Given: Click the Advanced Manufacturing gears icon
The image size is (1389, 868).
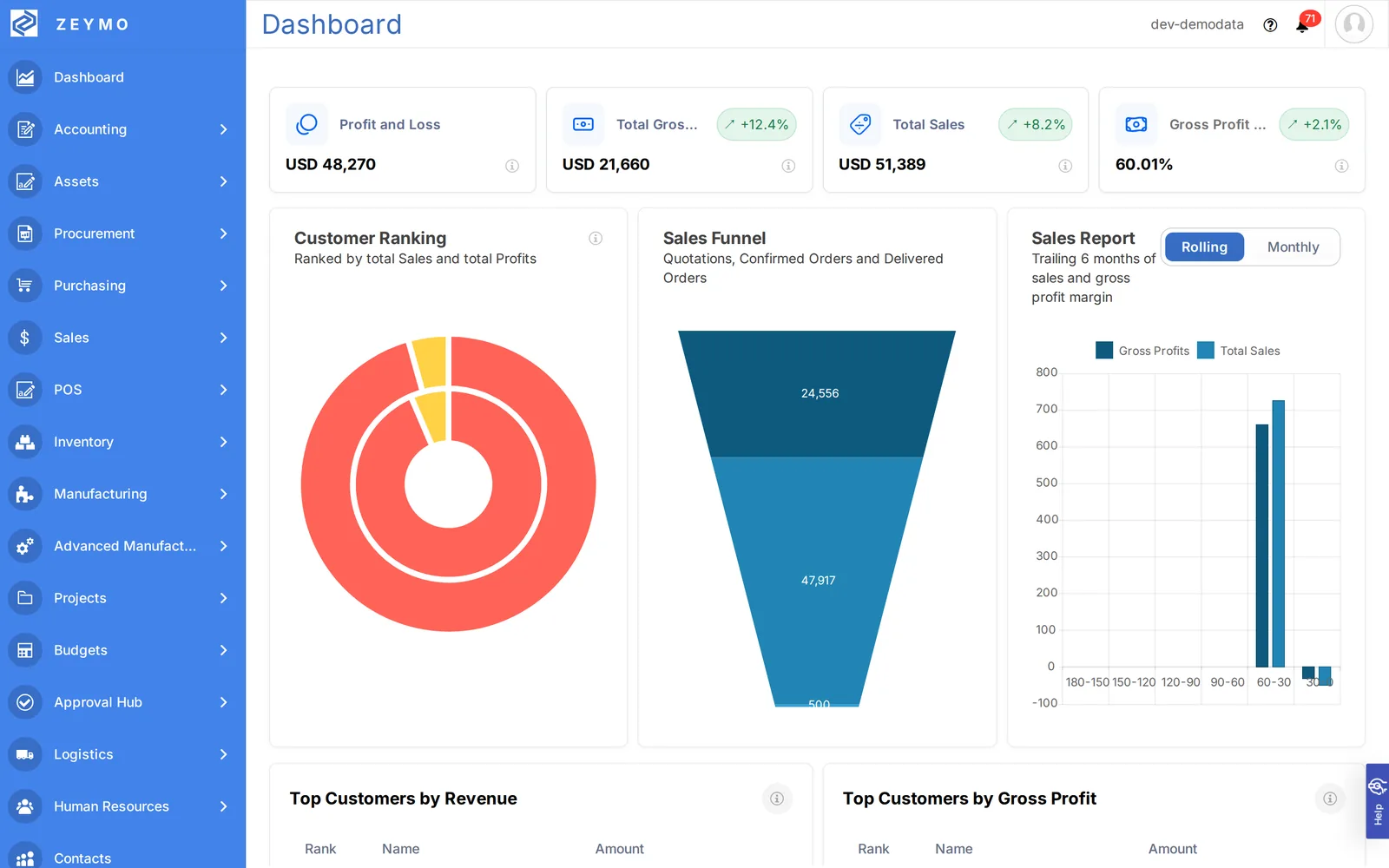Looking at the screenshot, I should (25, 546).
